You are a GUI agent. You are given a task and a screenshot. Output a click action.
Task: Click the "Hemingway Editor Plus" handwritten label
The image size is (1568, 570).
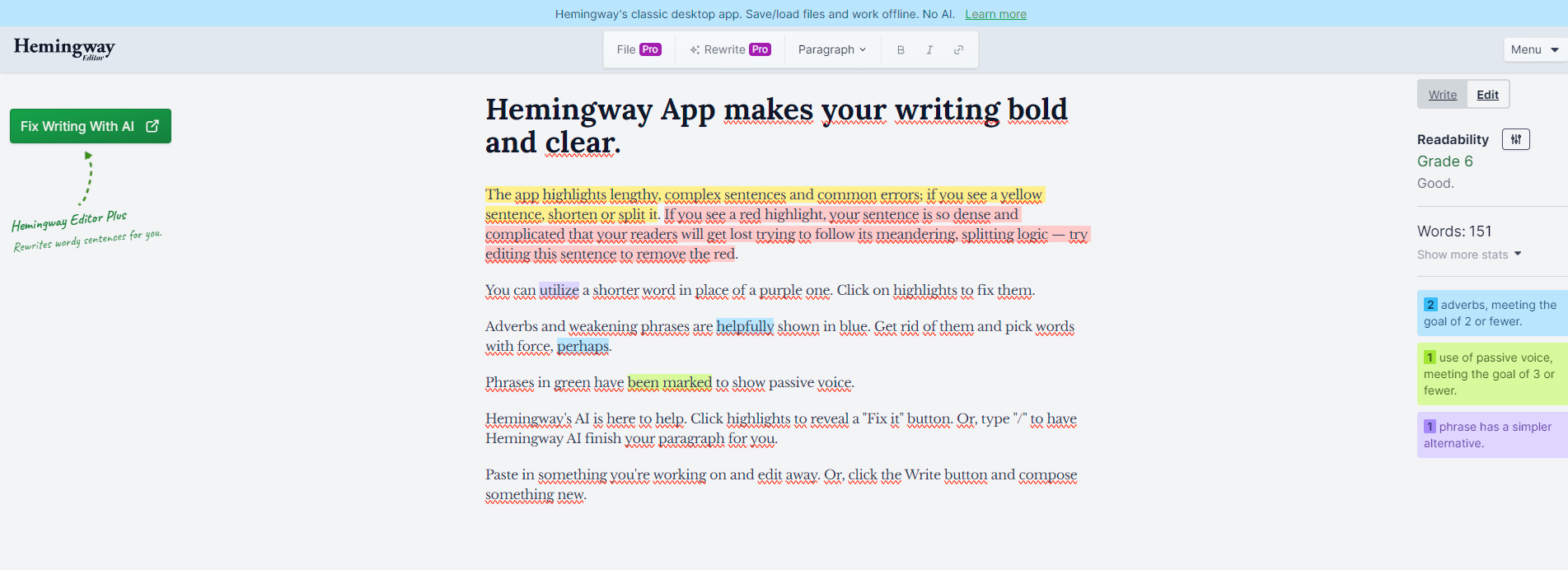coord(69,221)
